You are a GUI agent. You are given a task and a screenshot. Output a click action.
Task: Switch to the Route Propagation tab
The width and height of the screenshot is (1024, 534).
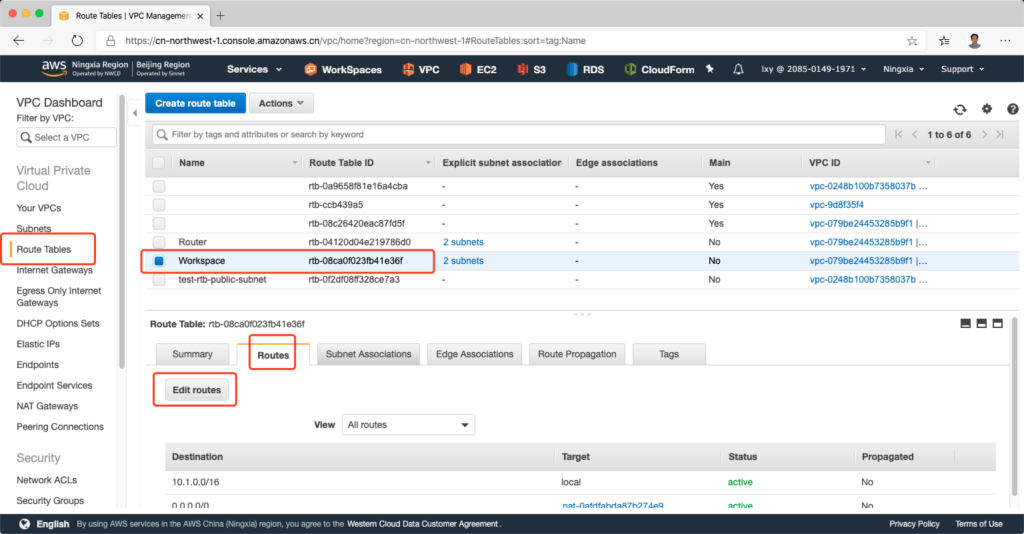pos(578,354)
